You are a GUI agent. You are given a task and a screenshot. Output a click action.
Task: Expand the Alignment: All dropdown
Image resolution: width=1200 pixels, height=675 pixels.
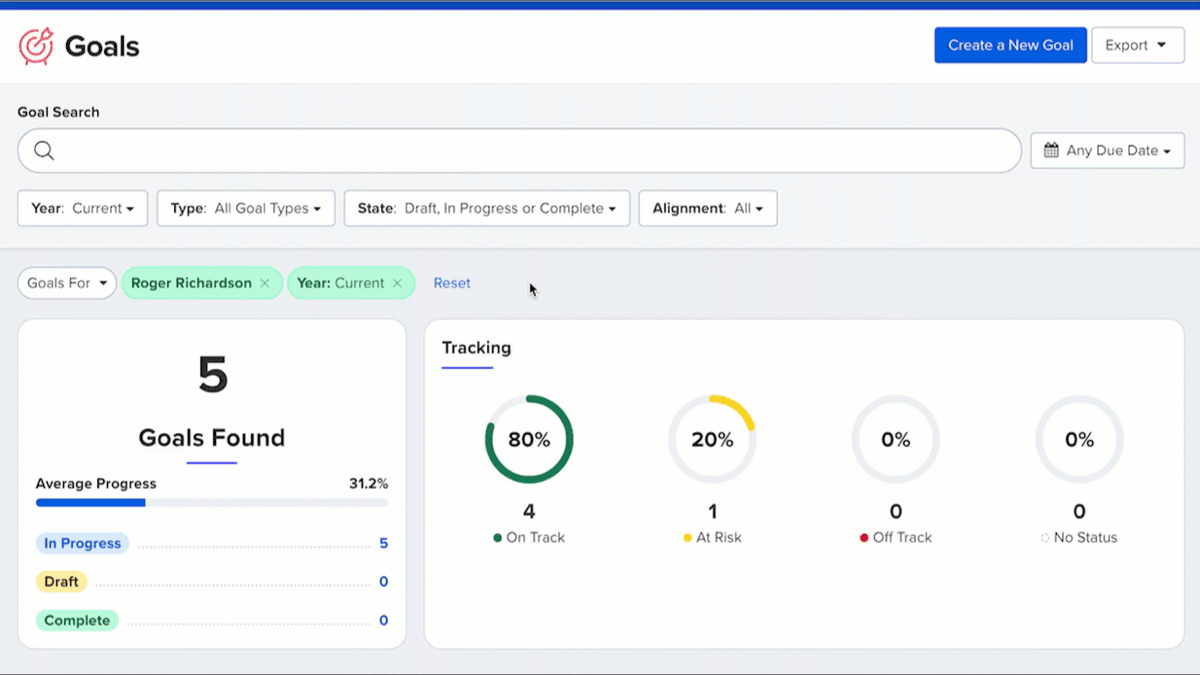[708, 209]
